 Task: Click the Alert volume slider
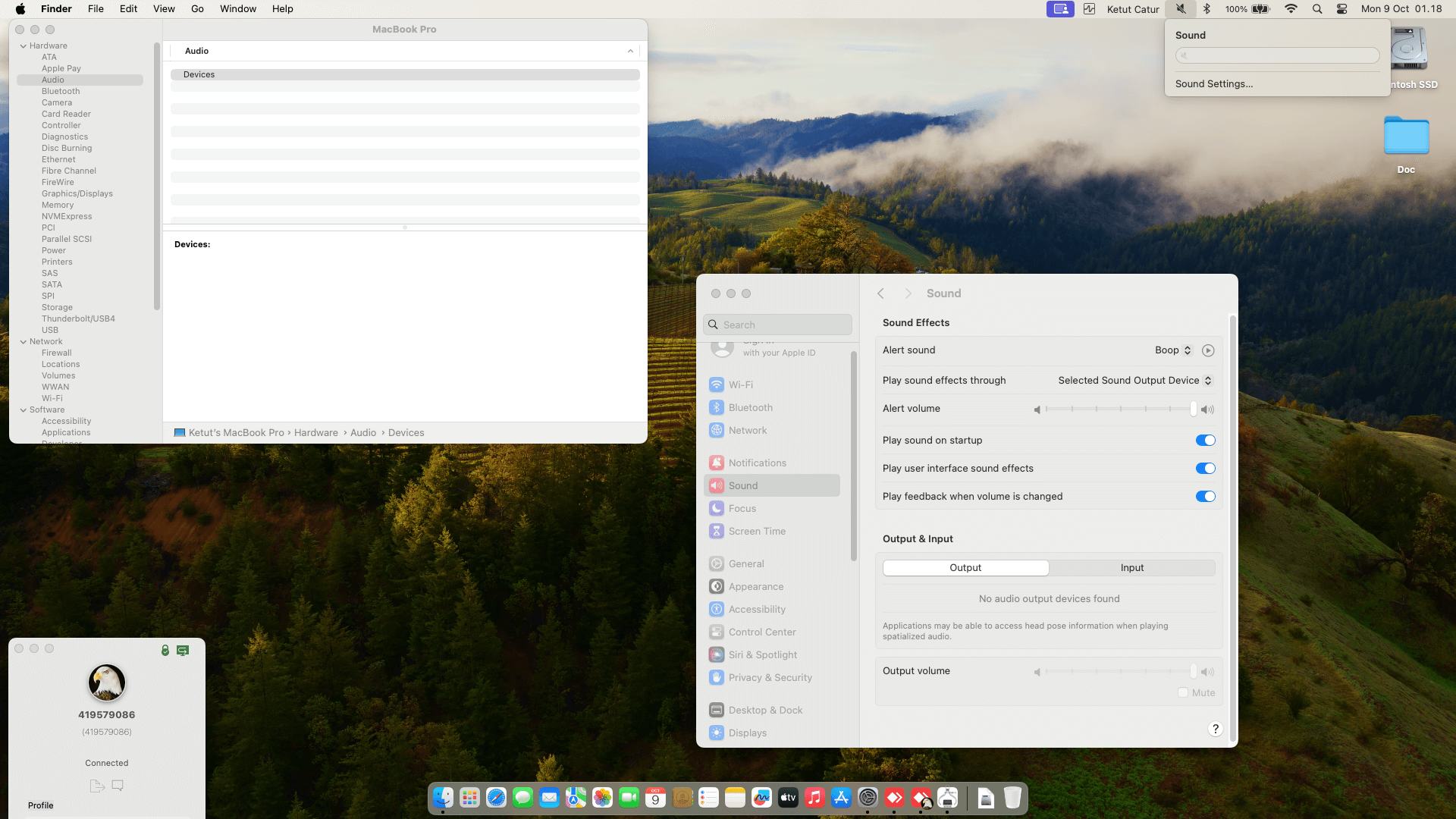tap(1121, 409)
